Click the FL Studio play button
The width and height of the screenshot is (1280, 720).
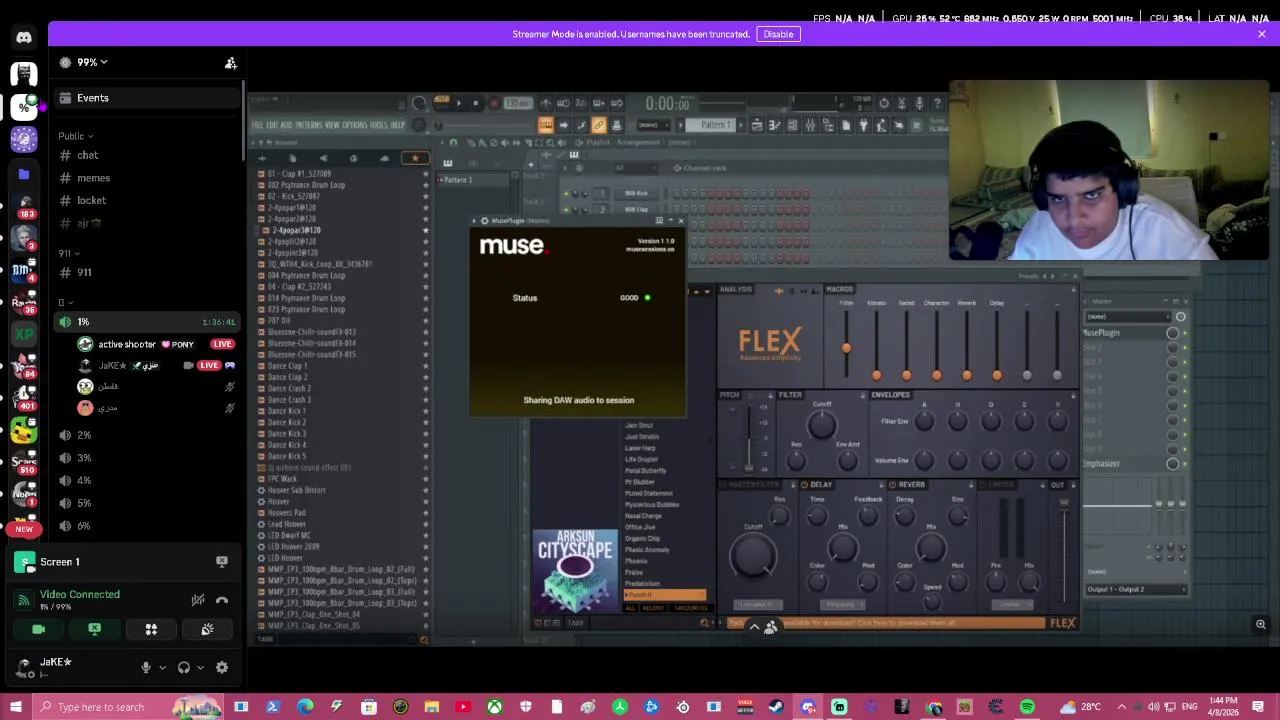pos(458,103)
